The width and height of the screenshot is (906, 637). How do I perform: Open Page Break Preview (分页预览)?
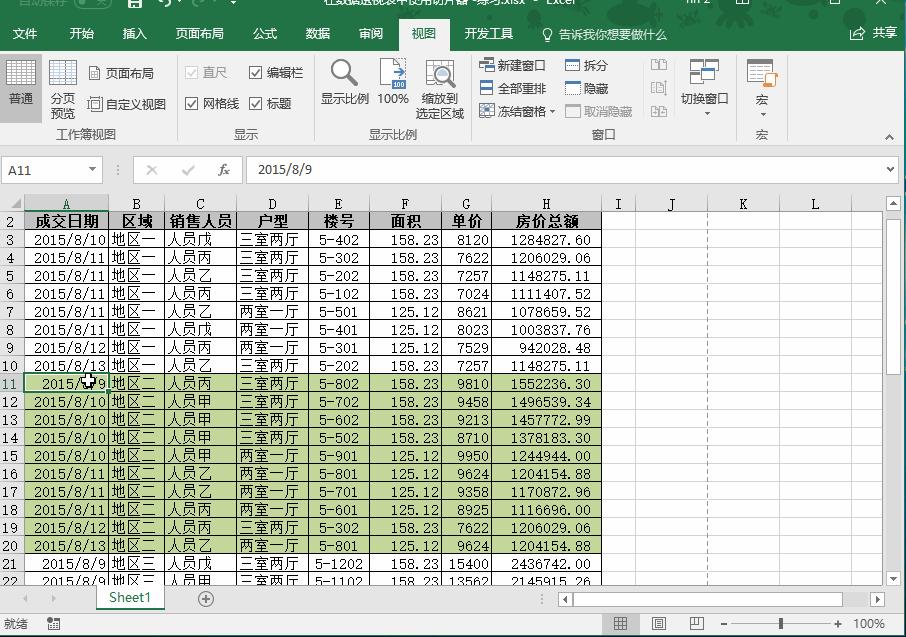(x=62, y=84)
